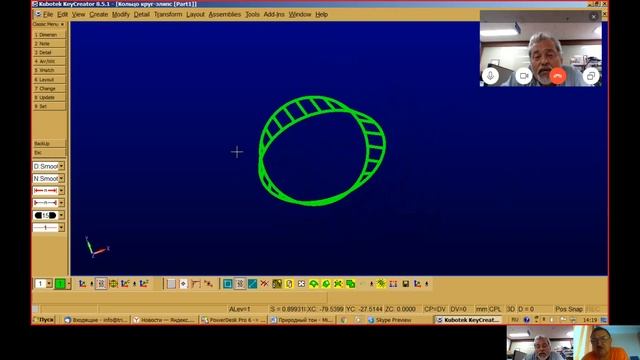Expand the Classic Menu header dropdown
This screenshot has height=360, width=640.
click(x=62, y=24)
